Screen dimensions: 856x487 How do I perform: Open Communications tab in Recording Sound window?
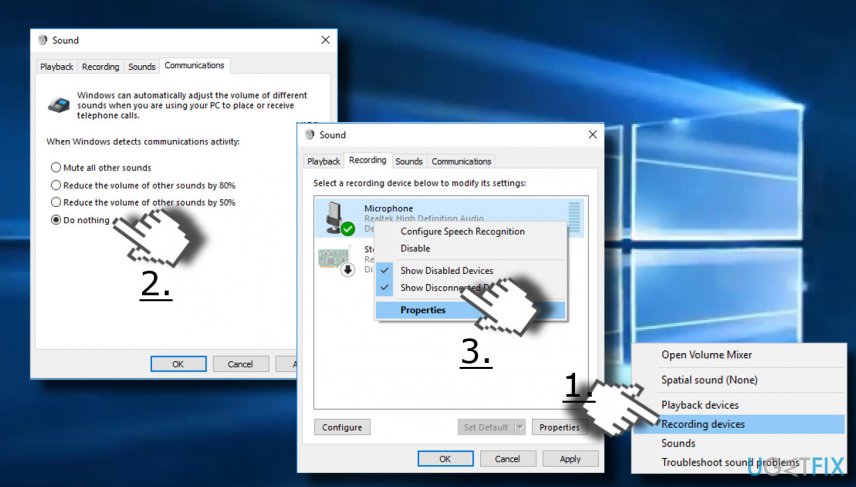(x=461, y=162)
